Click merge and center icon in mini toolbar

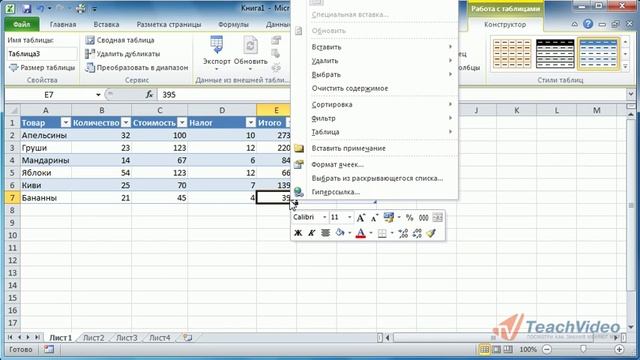437,218
